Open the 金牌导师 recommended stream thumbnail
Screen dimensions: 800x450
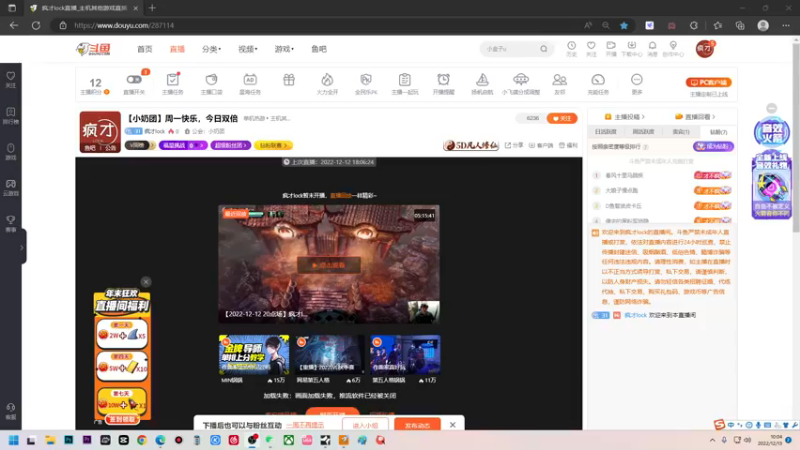click(254, 355)
